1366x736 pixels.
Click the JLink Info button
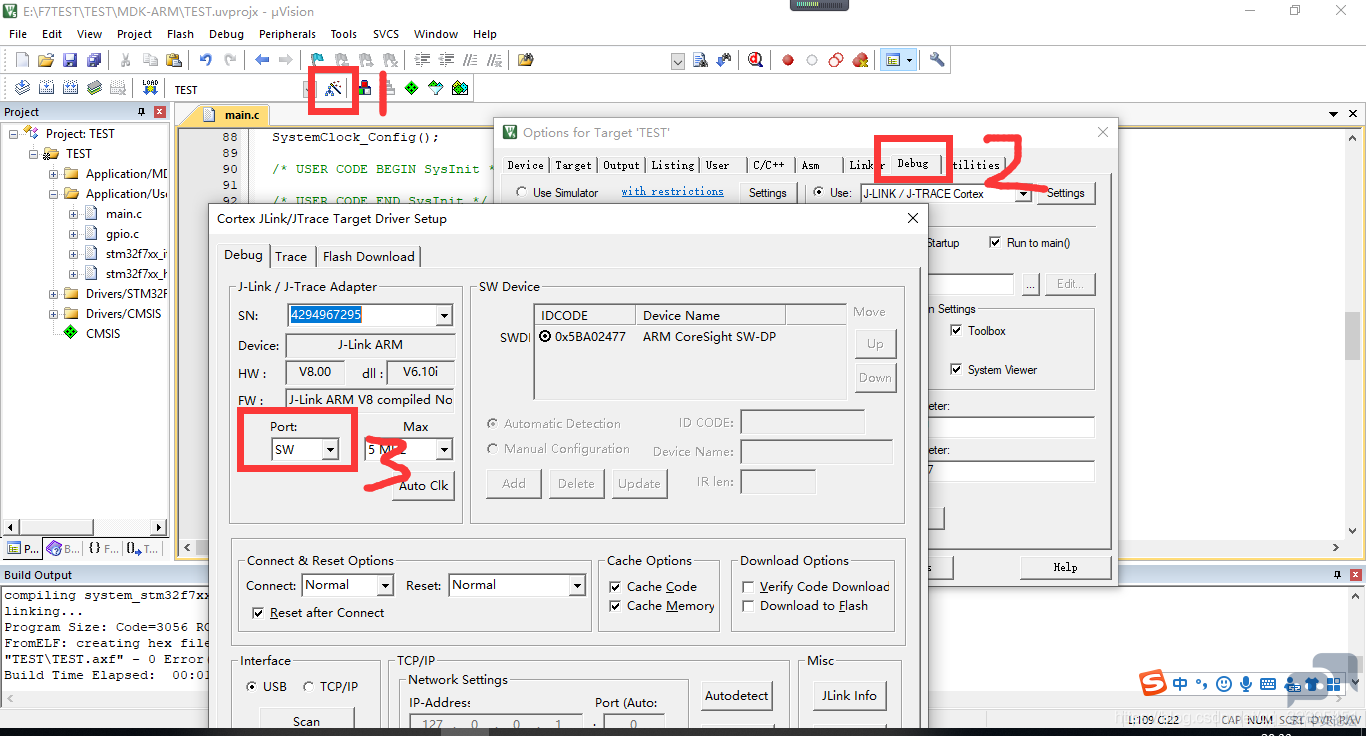tap(850, 696)
